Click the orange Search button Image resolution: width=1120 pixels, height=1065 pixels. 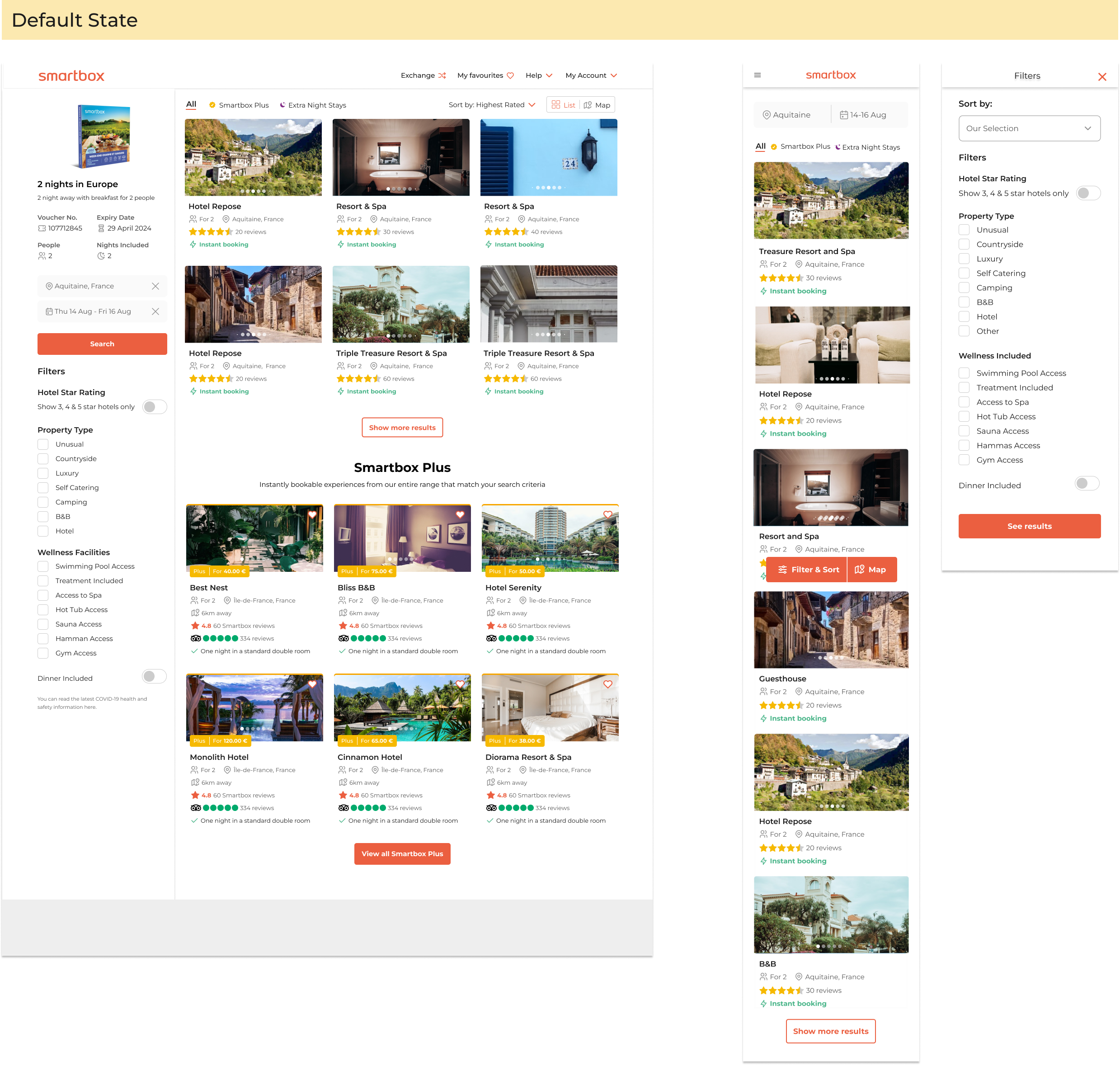(102, 344)
